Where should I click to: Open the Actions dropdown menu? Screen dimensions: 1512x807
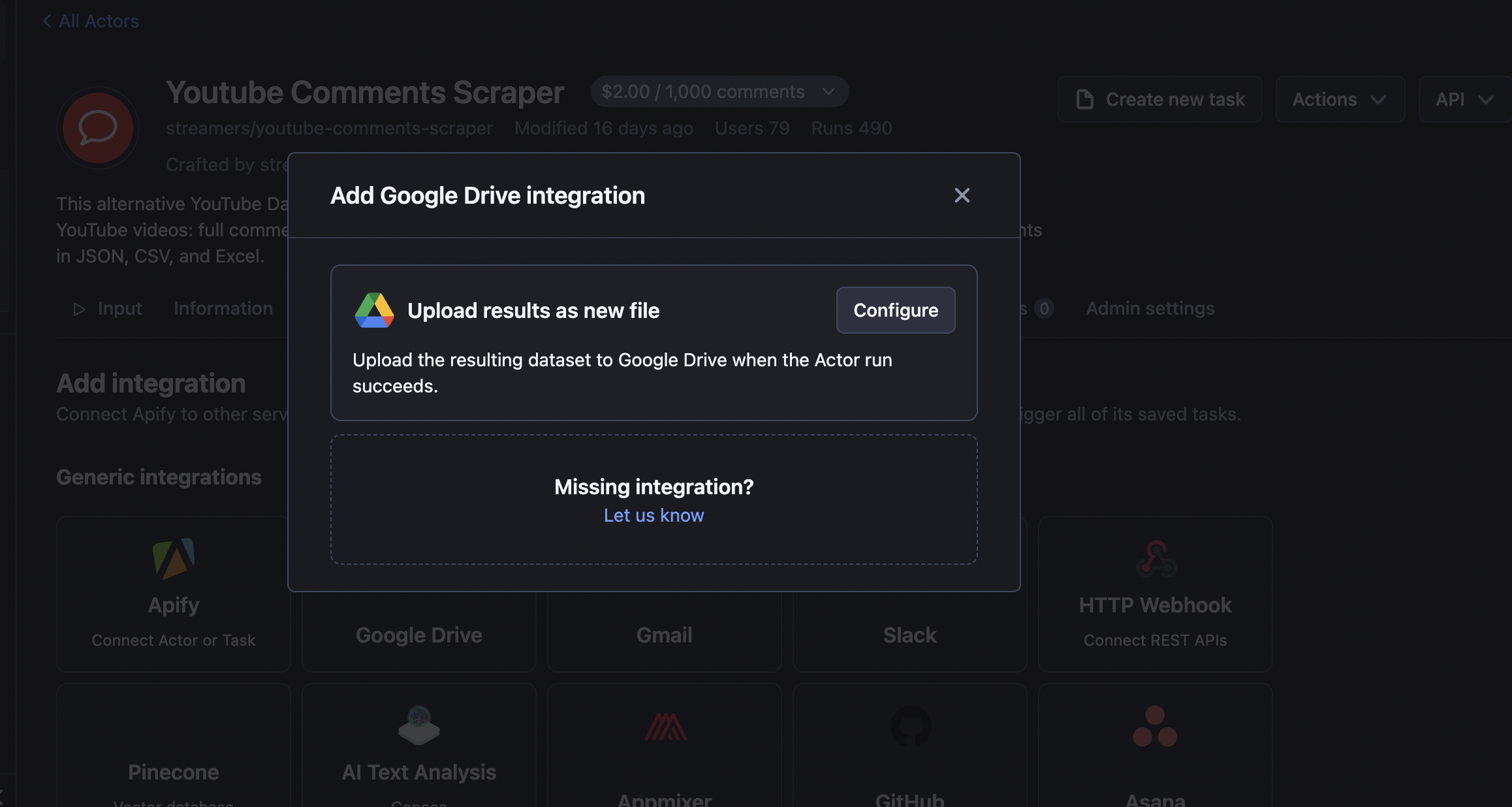[1340, 99]
